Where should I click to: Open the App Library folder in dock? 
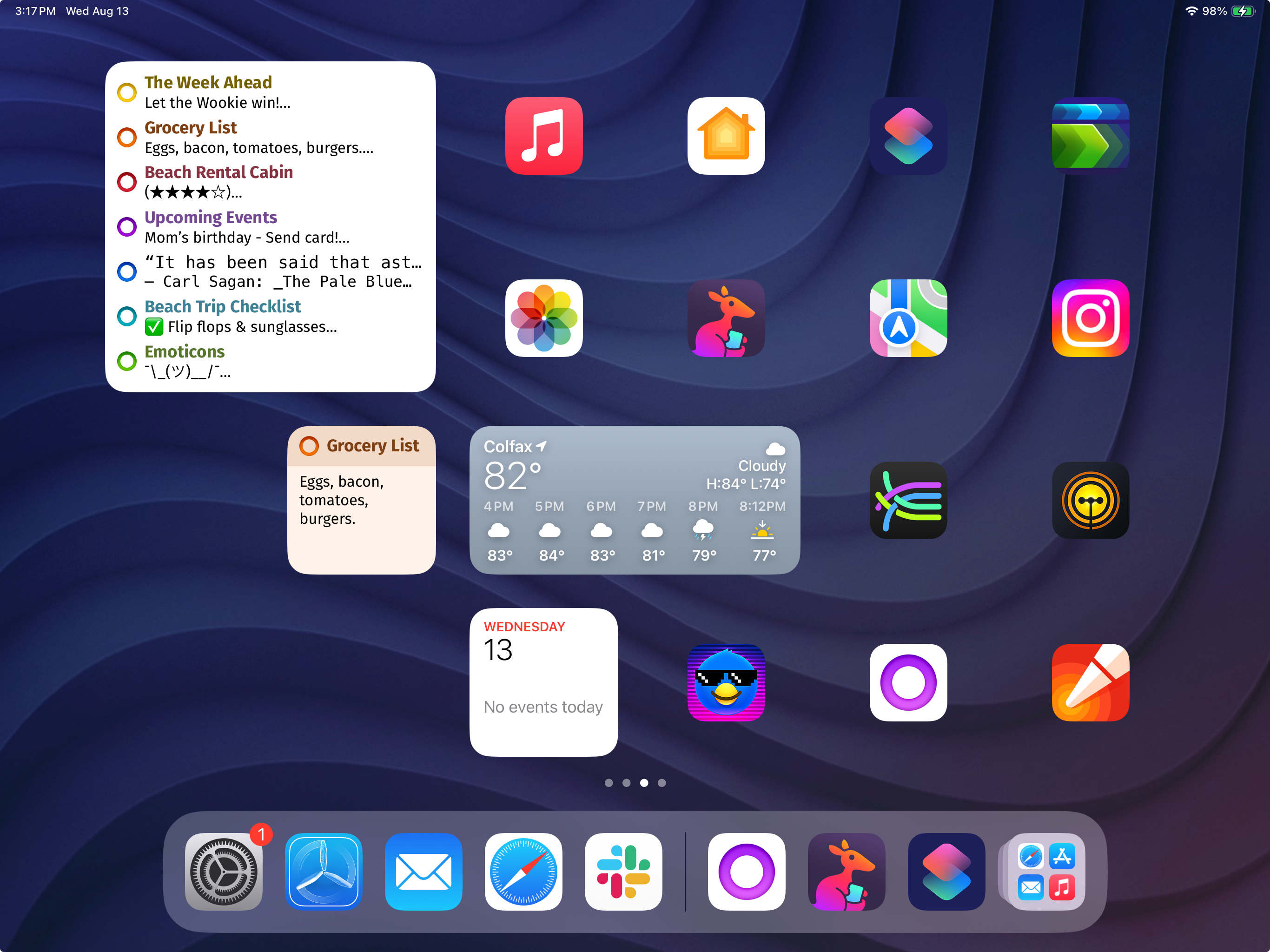click(1046, 872)
